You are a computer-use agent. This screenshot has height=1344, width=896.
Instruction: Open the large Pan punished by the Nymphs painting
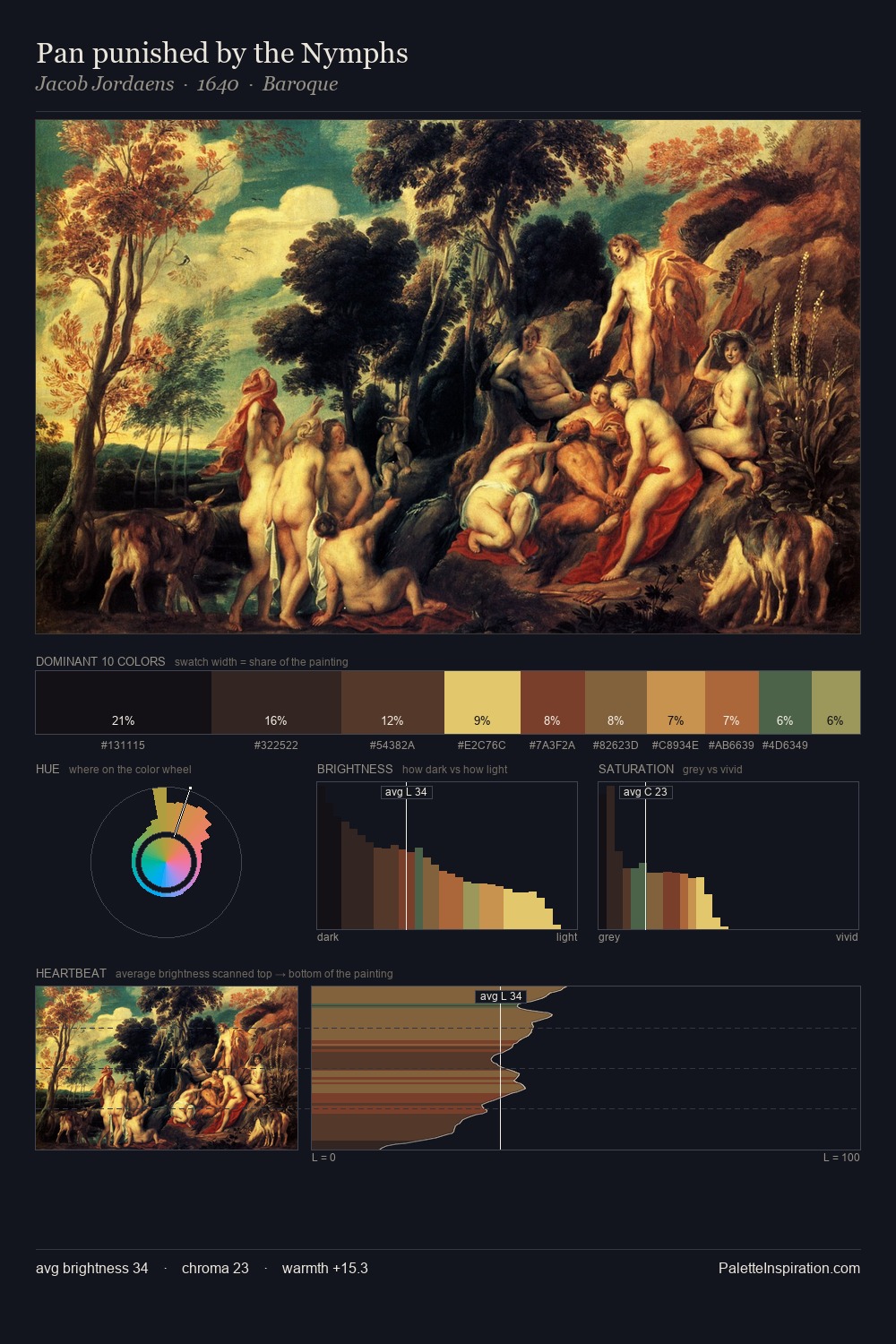[x=448, y=377]
